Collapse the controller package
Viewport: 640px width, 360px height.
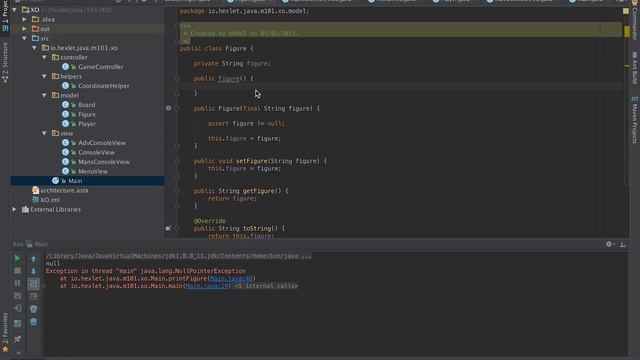tap(44, 58)
